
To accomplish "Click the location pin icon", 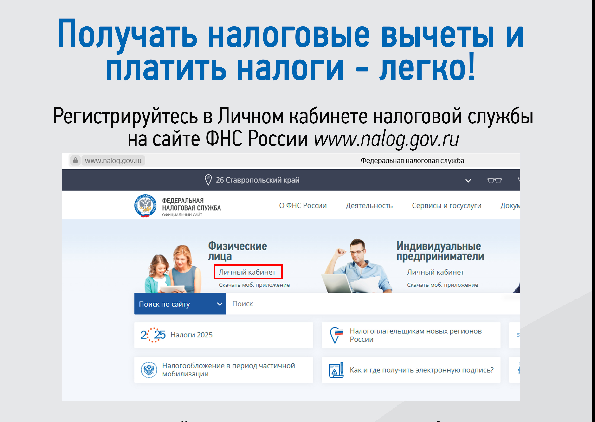I will tap(208, 180).
